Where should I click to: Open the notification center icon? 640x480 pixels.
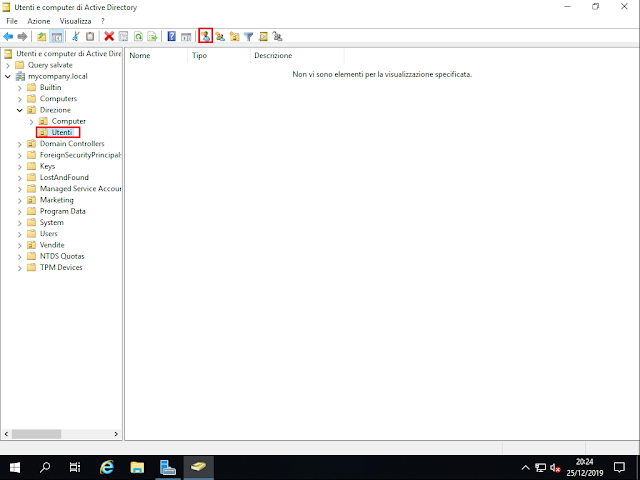pos(619,468)
